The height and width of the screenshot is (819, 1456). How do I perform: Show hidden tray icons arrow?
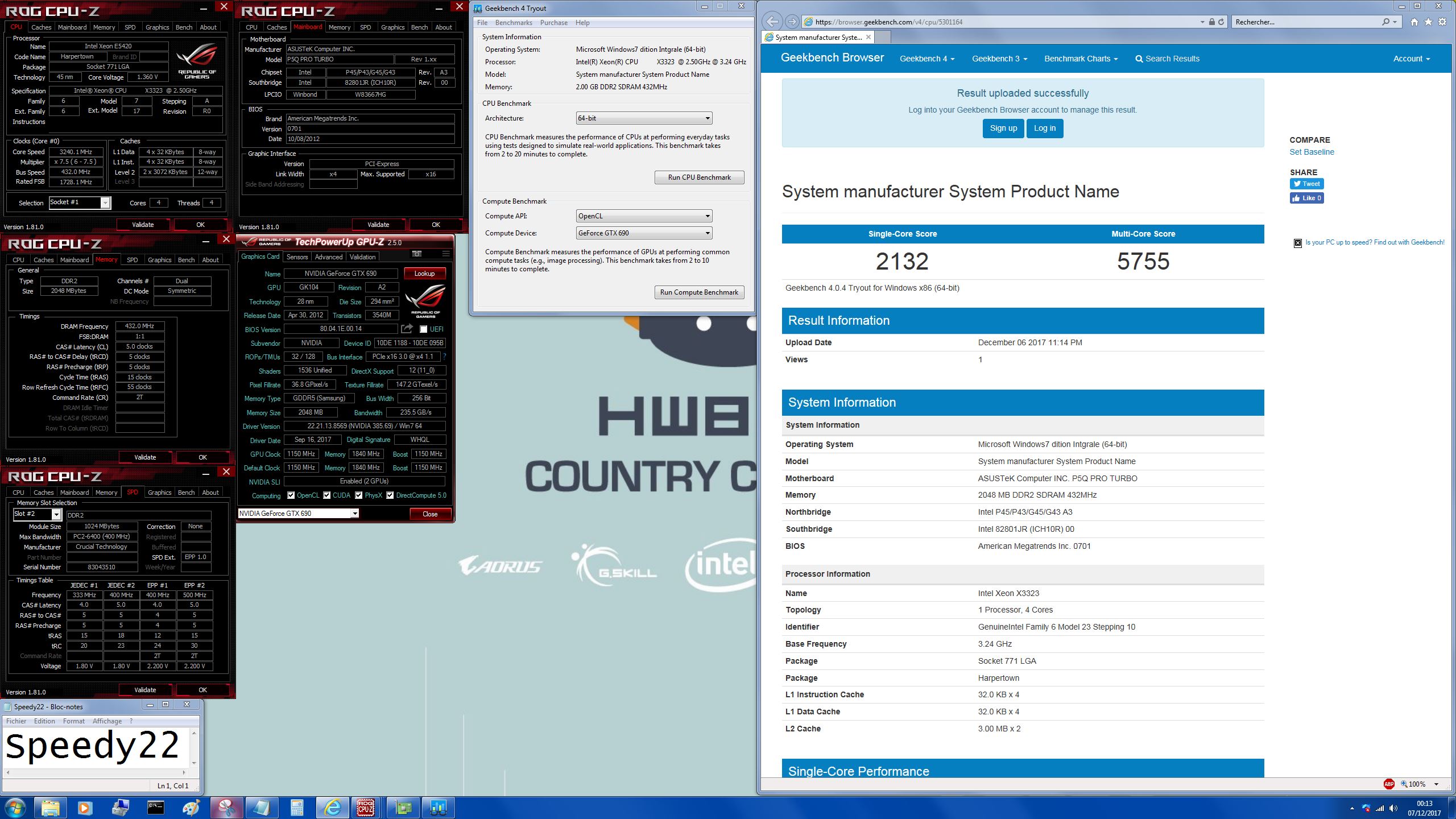pos(1352,808)
